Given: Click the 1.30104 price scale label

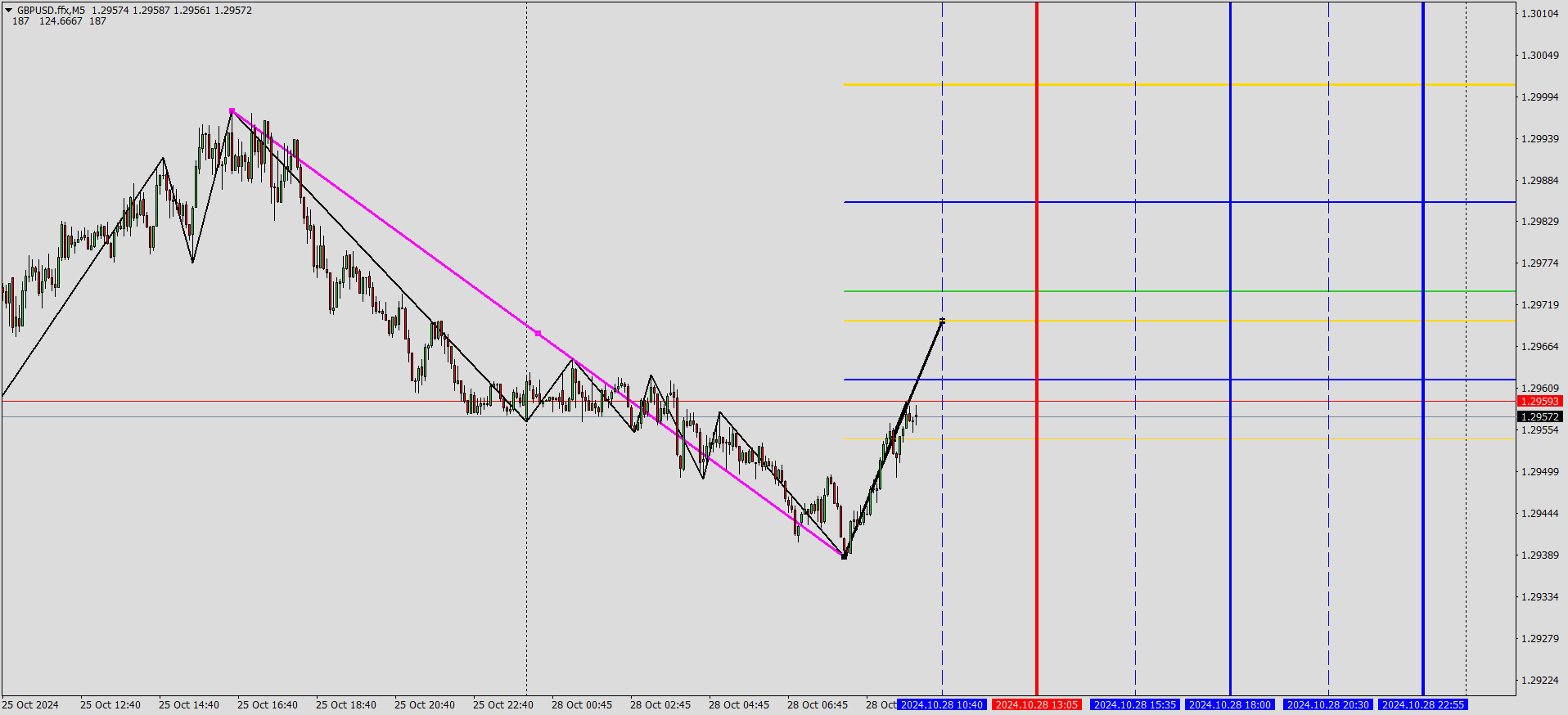Looking at the screenshot, I should click(1540, 14).
